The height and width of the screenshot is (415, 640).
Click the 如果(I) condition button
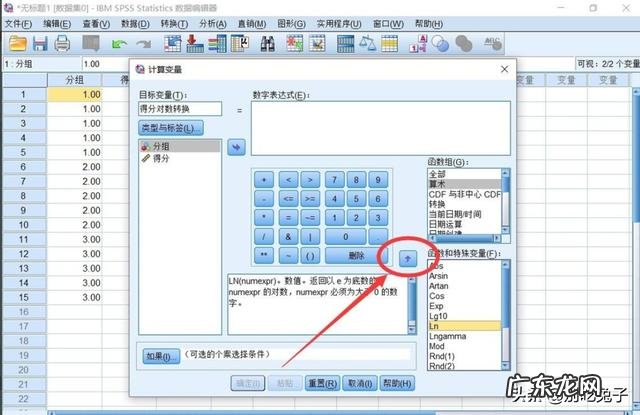[161, 356]
